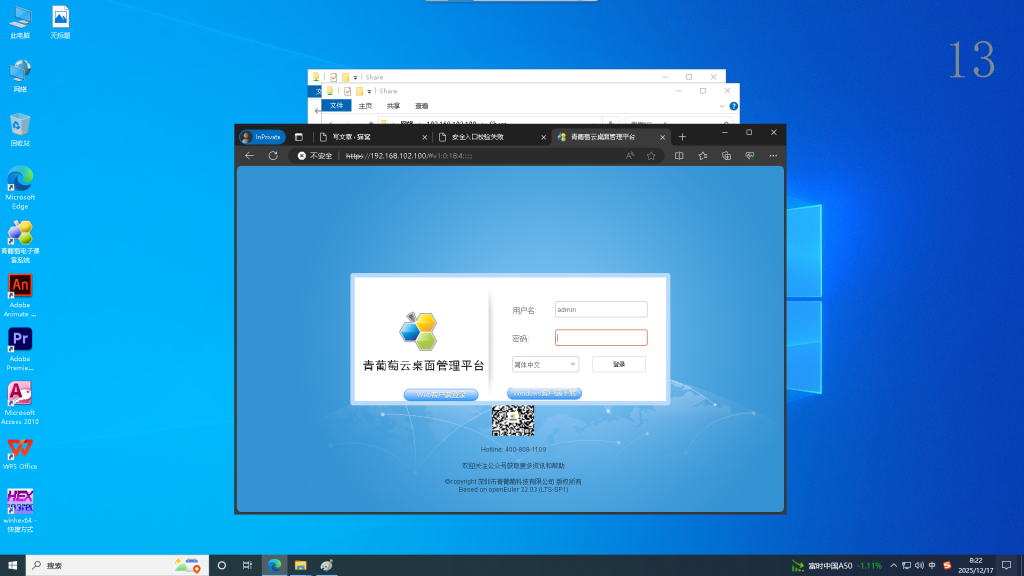The height and width of the screenshot is (576, 1024).
Task: Click the Web客户端登录 button
Action: (440, 394)
